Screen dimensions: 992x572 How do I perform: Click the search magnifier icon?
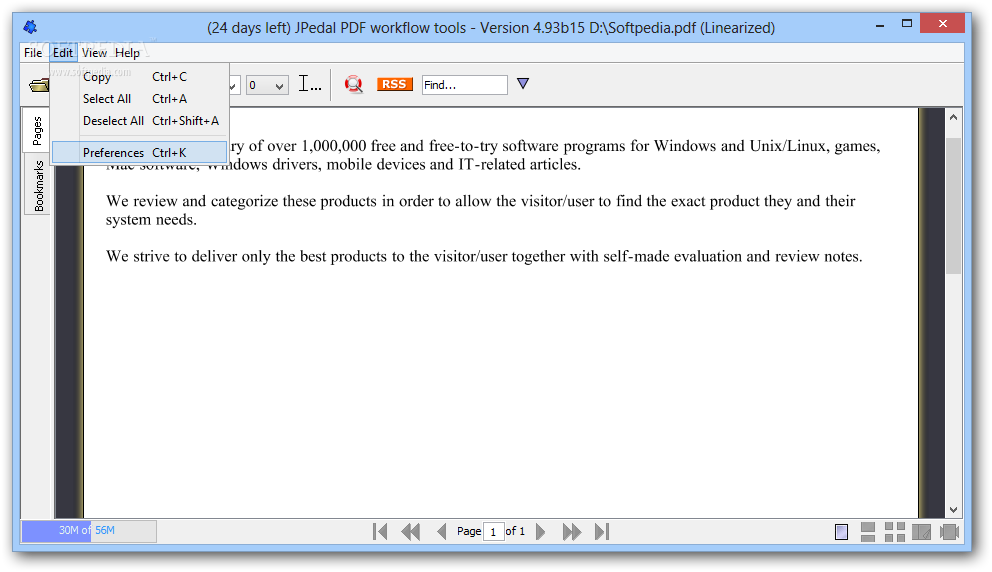tap(354, 84)
